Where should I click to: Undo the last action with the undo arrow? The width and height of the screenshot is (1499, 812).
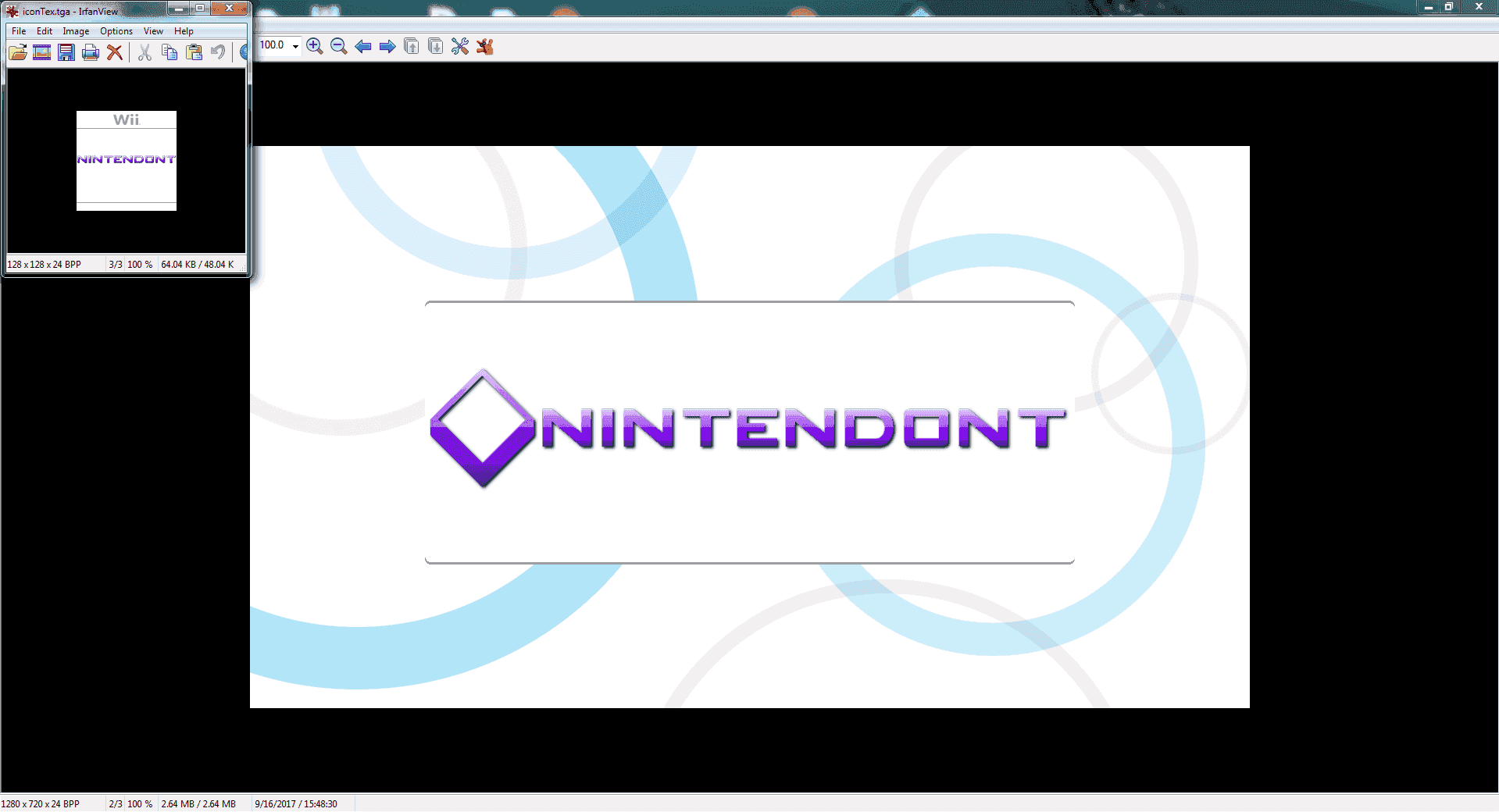click(218, 52)
